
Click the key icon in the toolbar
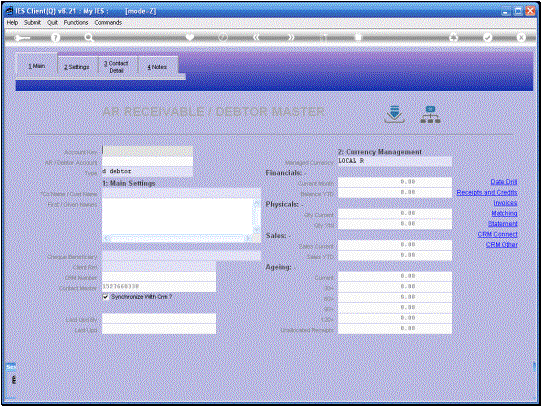[x=23, y=38]
